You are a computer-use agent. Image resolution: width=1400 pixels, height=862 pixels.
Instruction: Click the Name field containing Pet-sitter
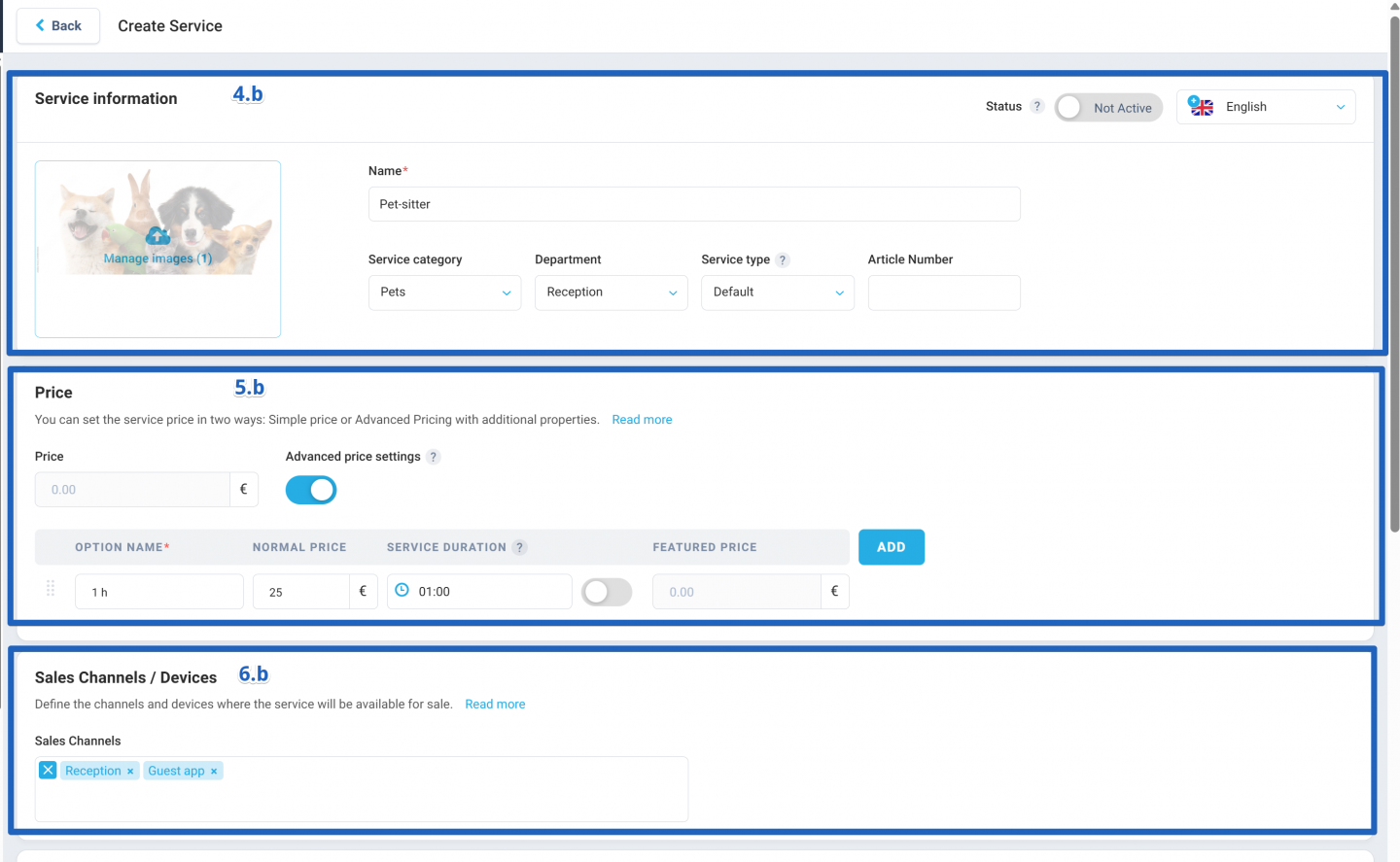pyautogui.click(x=694, y=204)
